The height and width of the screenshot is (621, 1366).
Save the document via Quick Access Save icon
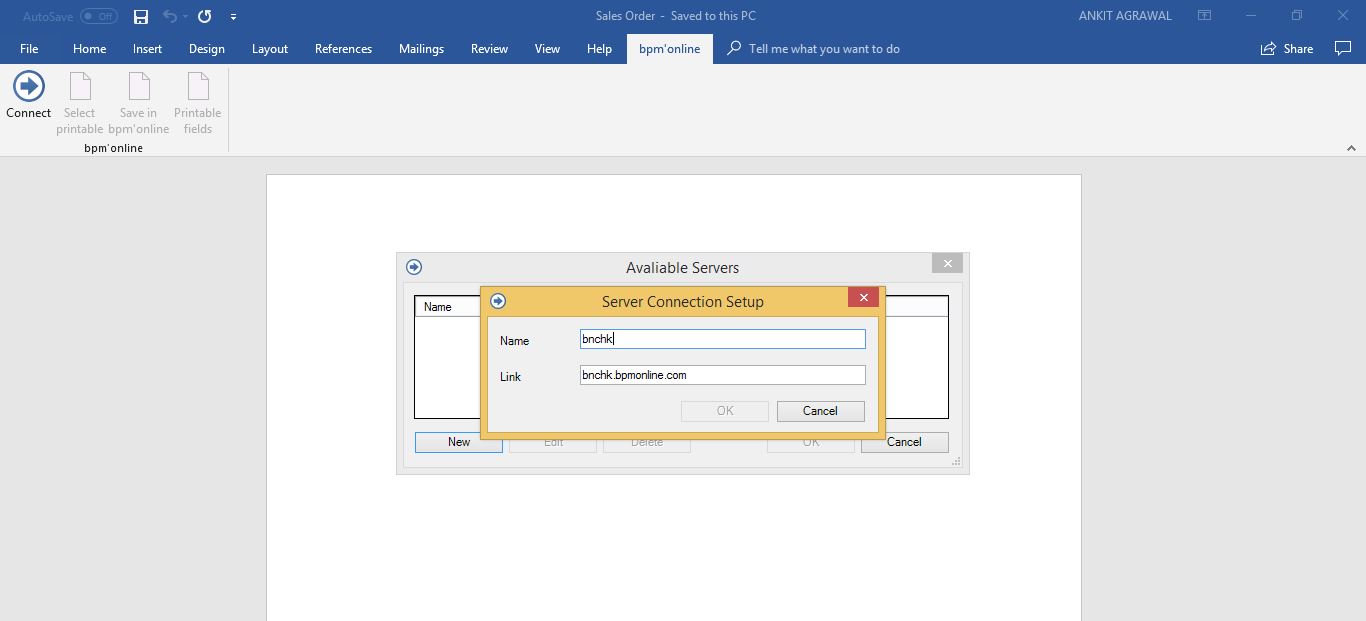[140, 16]
